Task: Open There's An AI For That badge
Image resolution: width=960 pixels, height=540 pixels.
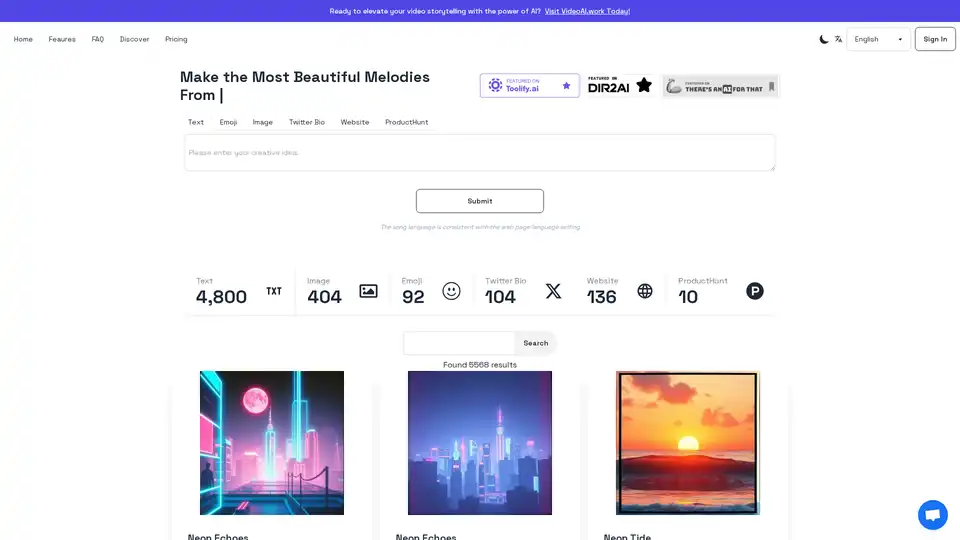Action: (720, 86)
